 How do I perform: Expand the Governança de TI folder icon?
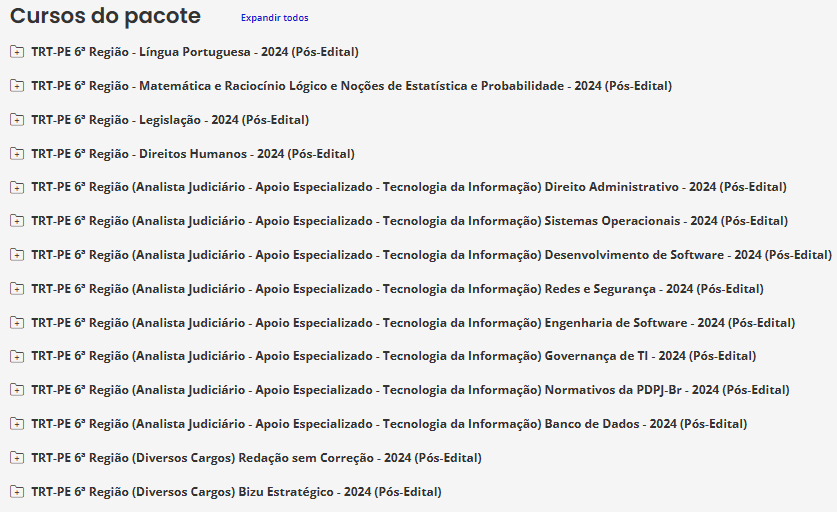pos(17,356)
